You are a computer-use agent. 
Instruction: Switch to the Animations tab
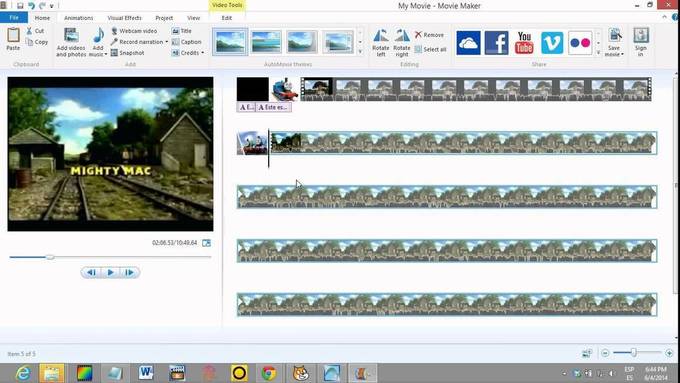[78, 18]
